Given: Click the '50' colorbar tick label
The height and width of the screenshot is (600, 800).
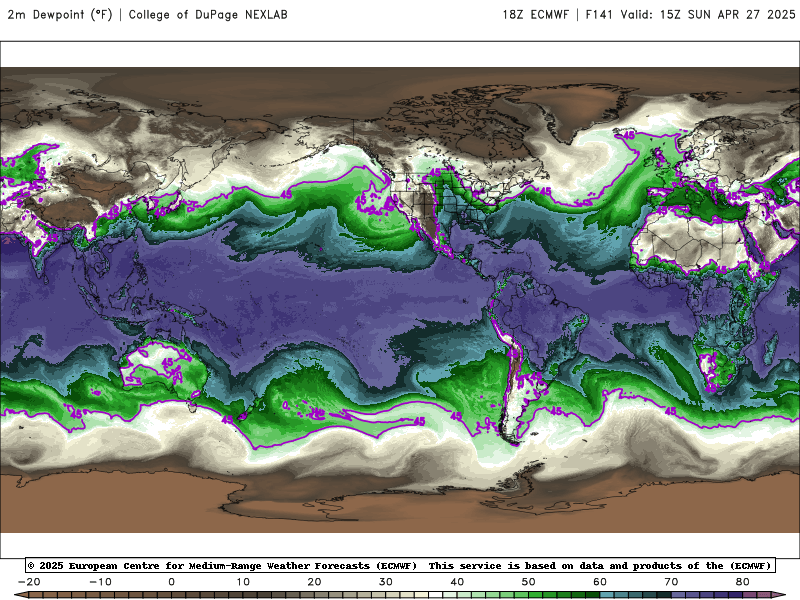Looking at the screenshot, I should click(x=529, y=582).
